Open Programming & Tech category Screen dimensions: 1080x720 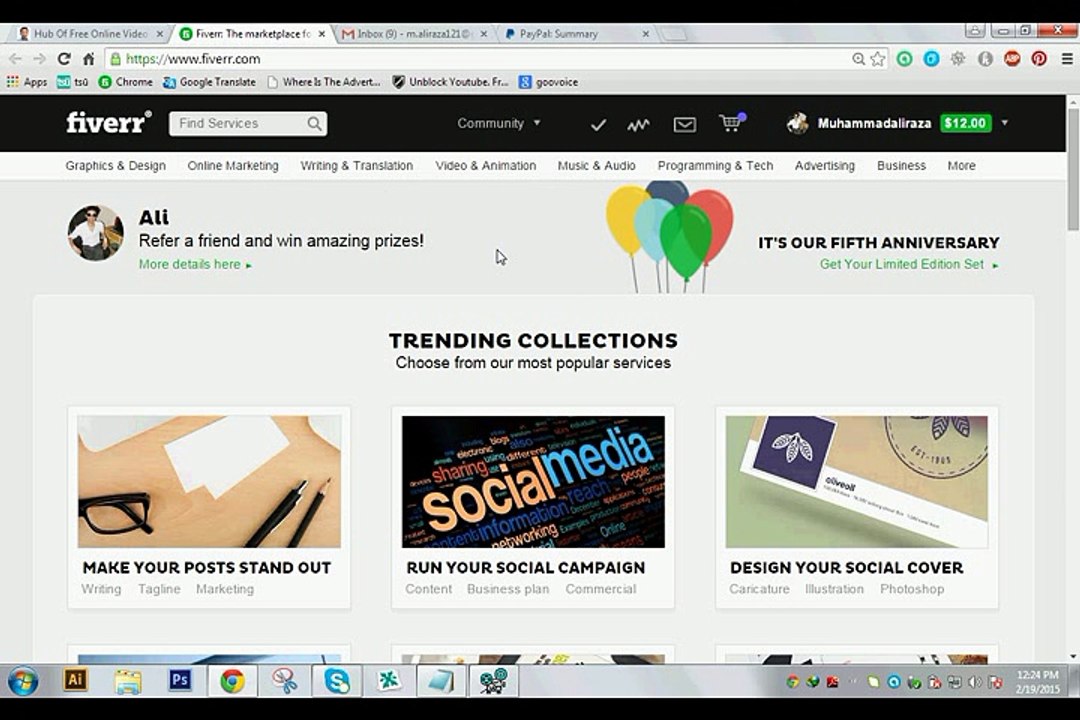pyautogui.click(x=715, y=166)
